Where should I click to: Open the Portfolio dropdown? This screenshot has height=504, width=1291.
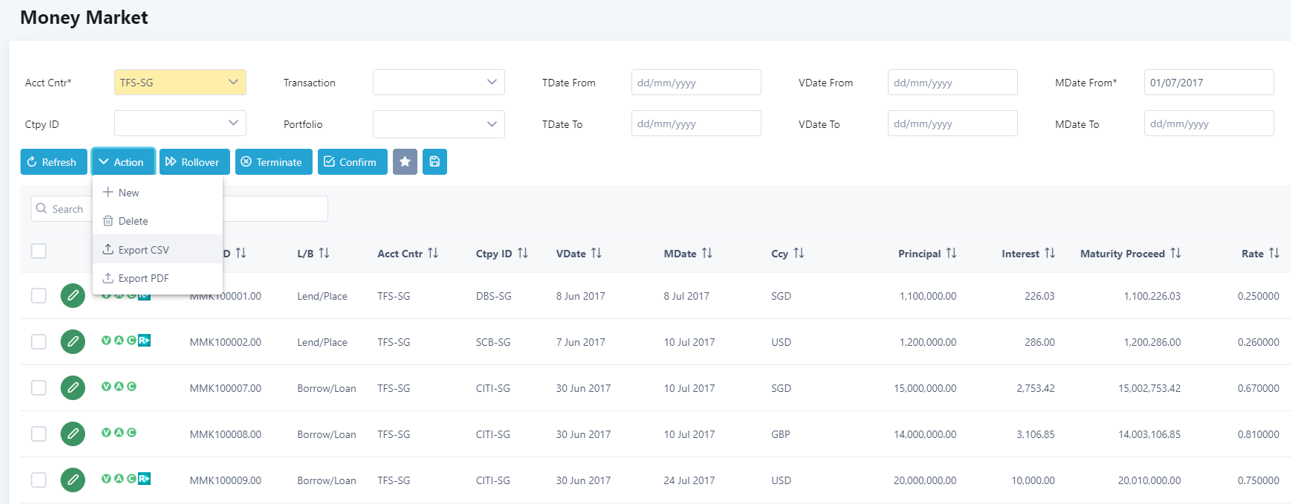pos(438,124)
